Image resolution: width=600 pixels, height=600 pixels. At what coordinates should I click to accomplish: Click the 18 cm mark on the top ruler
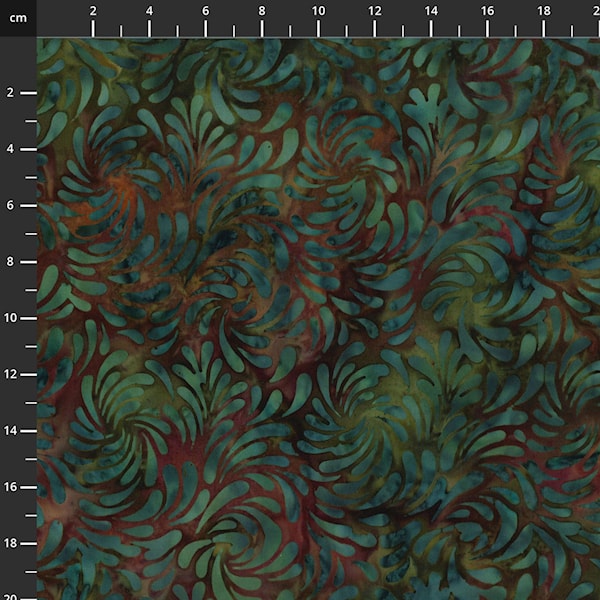543,11
